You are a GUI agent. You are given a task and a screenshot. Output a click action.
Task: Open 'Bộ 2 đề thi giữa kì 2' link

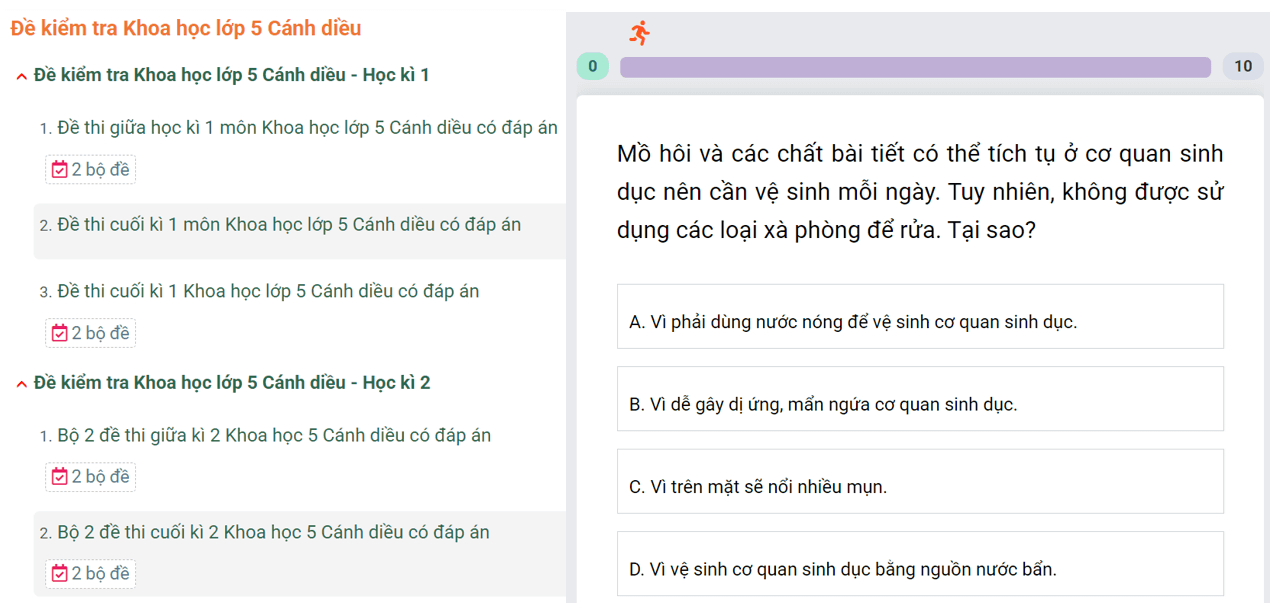point(273,436)
